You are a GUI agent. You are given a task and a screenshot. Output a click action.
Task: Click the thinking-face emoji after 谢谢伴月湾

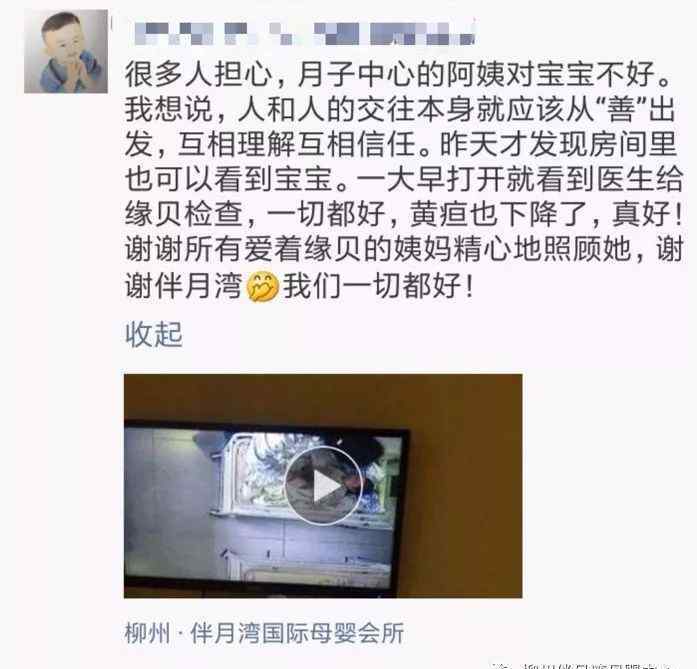[x=263, y=286]
